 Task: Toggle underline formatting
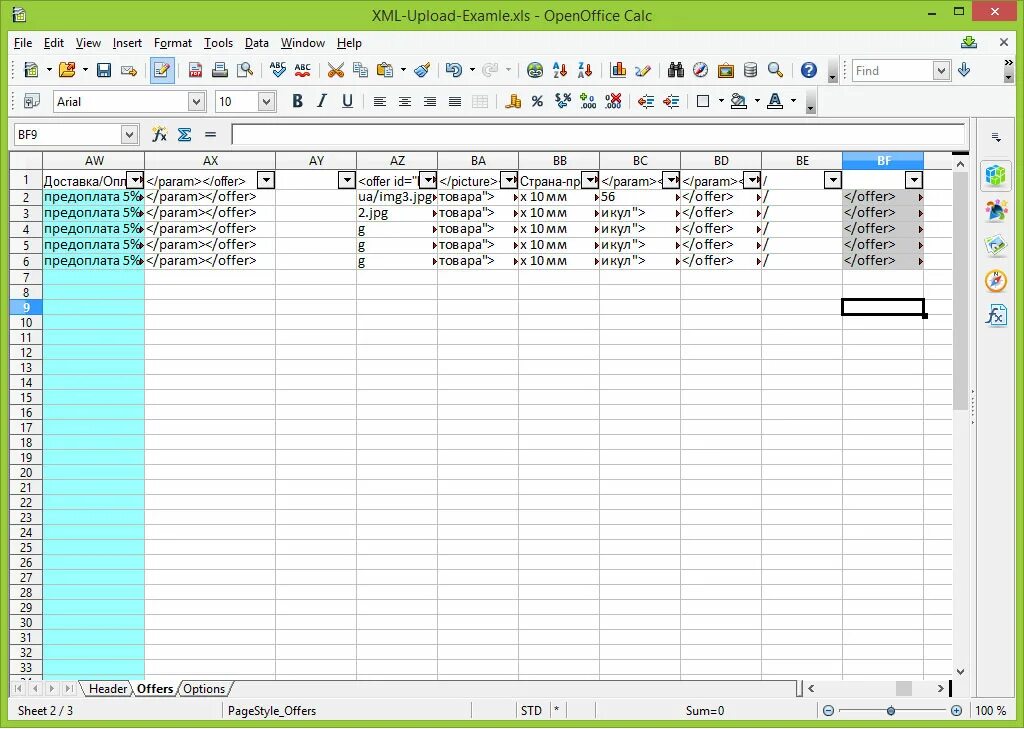click(x=347, y=101)
